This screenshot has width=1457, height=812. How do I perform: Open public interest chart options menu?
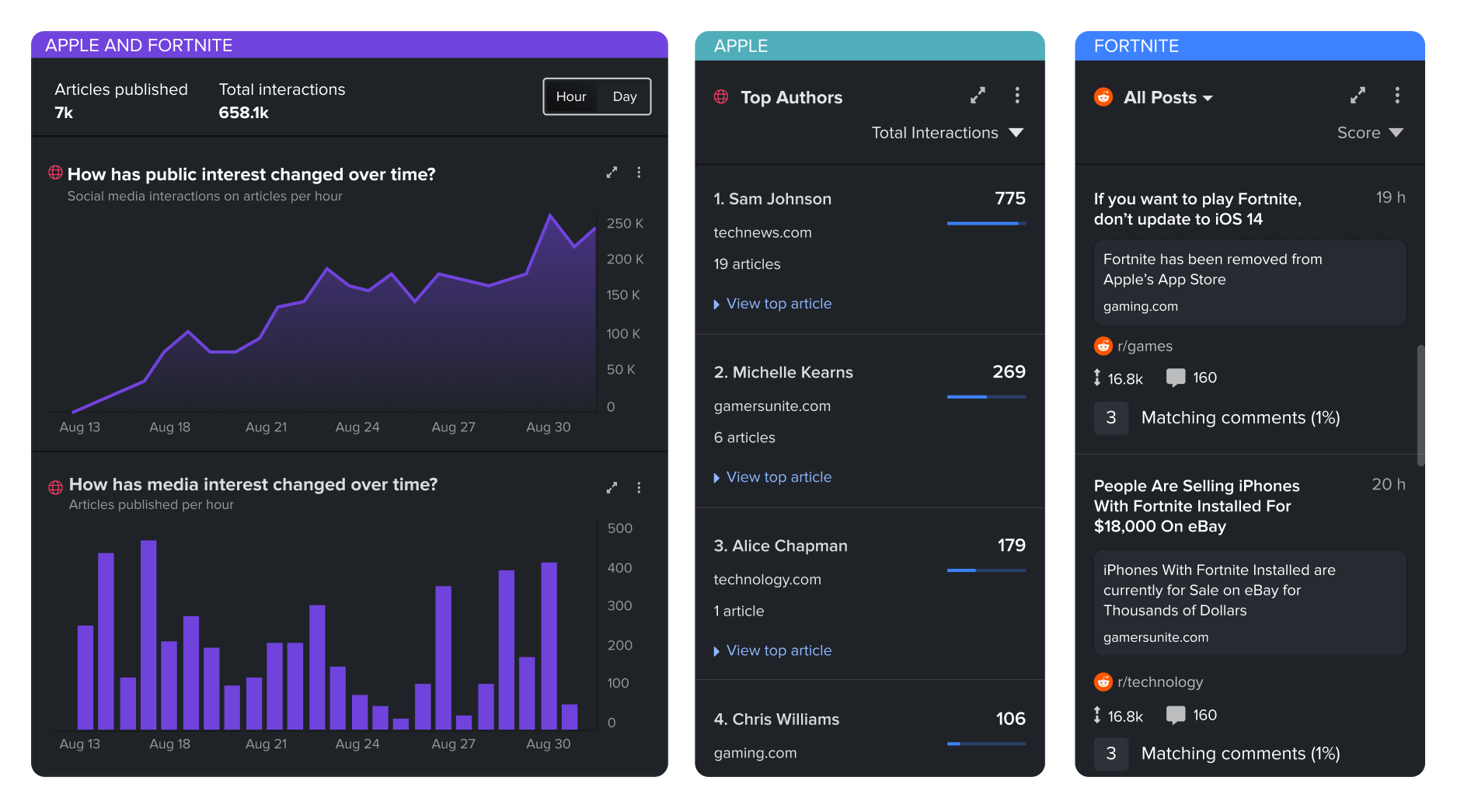tap(639, 173)
